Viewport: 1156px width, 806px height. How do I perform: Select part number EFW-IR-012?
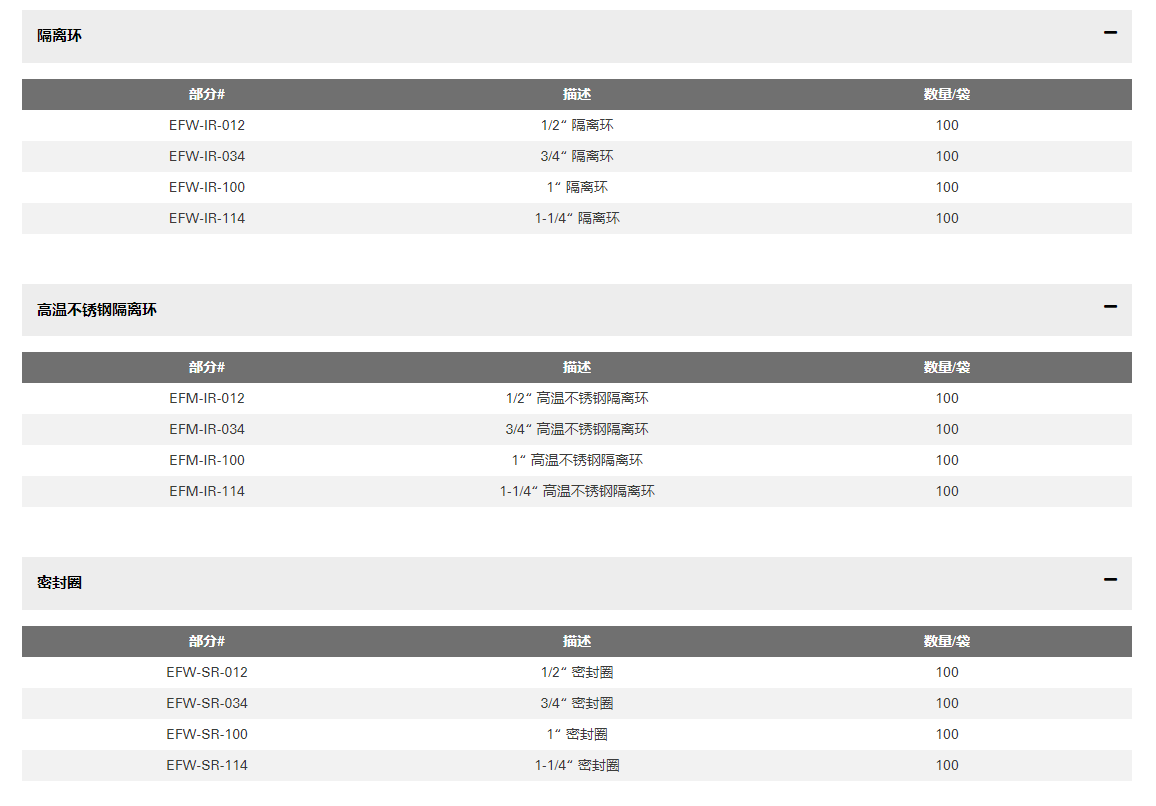tap(207, 125)
